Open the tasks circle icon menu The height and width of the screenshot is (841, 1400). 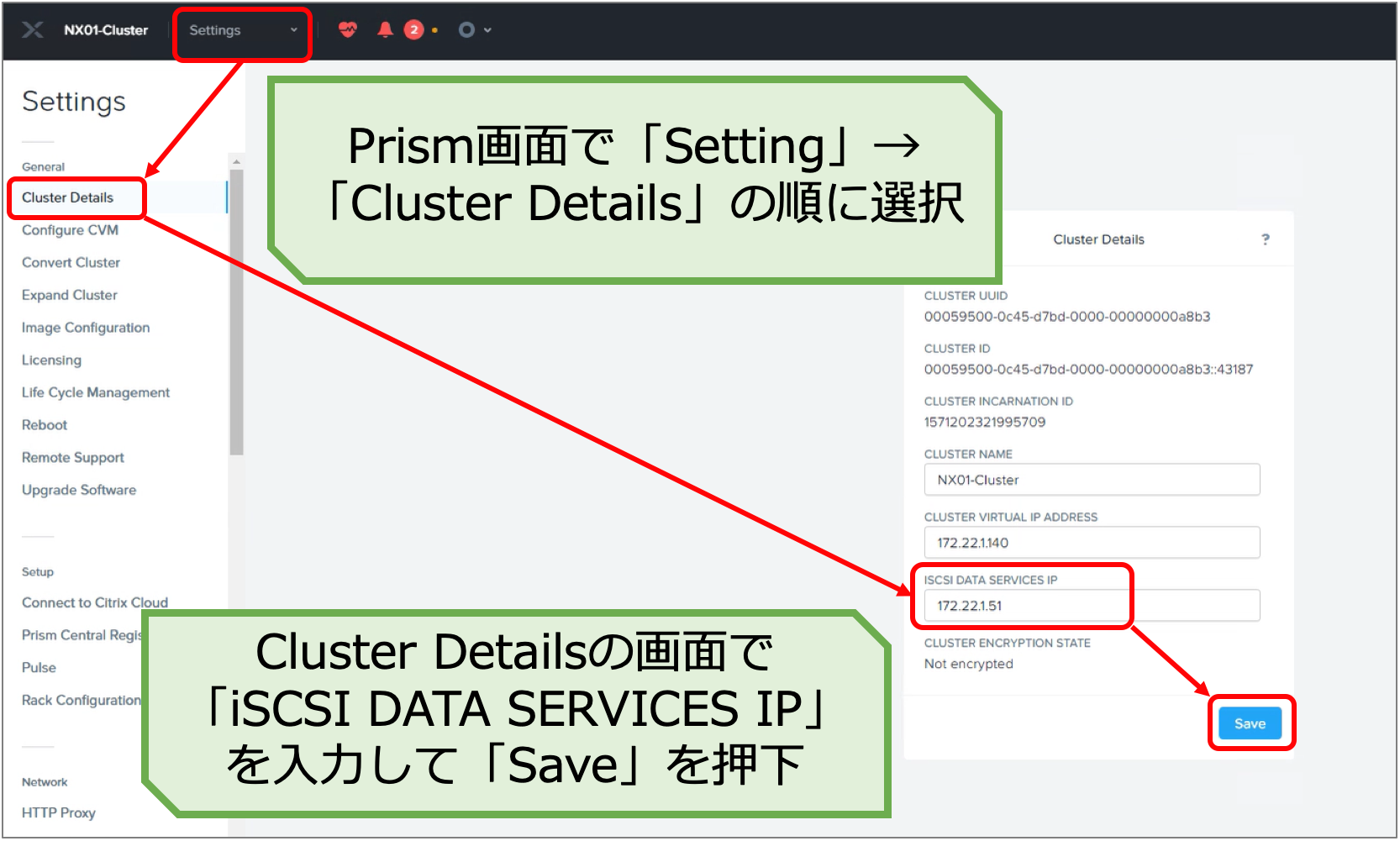click(x=466, y=30)
